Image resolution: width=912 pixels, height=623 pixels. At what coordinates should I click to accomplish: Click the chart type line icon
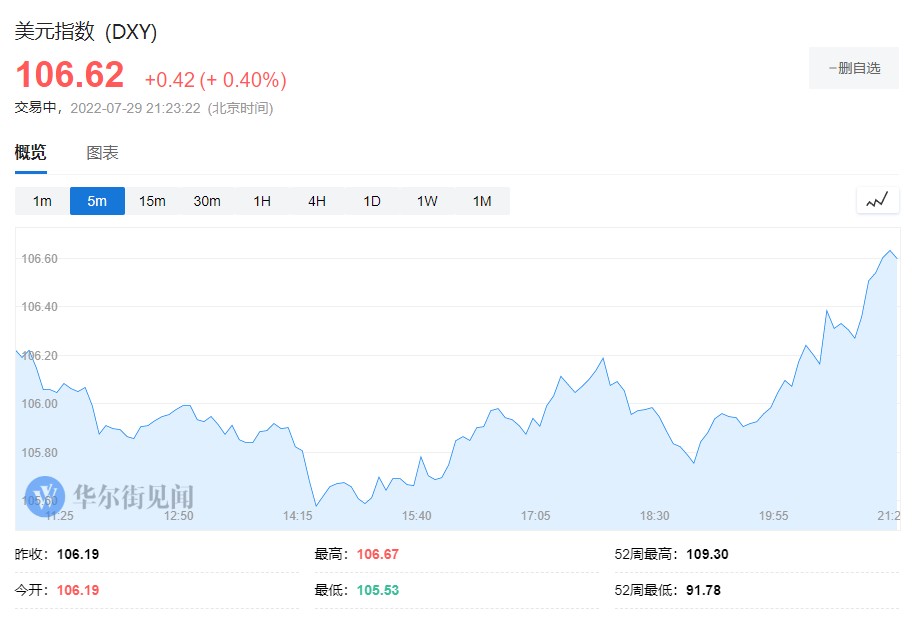click(877, 200)
